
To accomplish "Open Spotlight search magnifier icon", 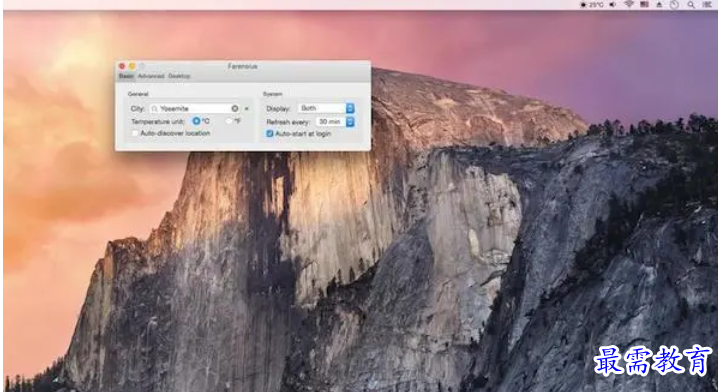I will (691, 5).
